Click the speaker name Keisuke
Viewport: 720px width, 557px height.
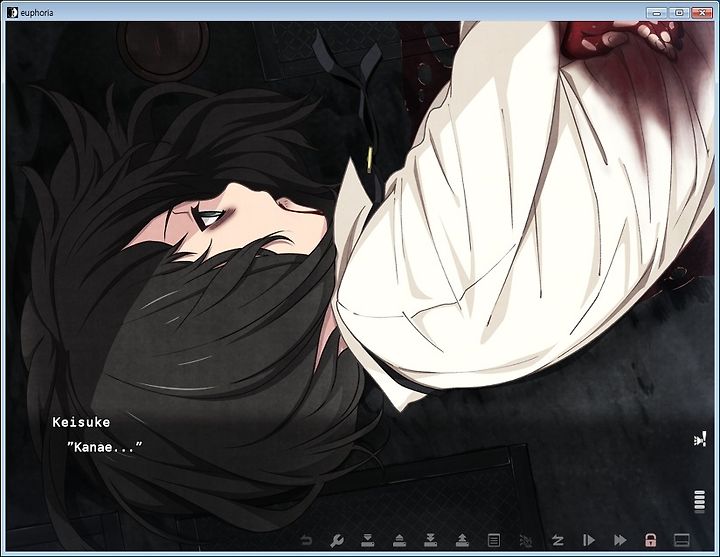pos(81,422)
